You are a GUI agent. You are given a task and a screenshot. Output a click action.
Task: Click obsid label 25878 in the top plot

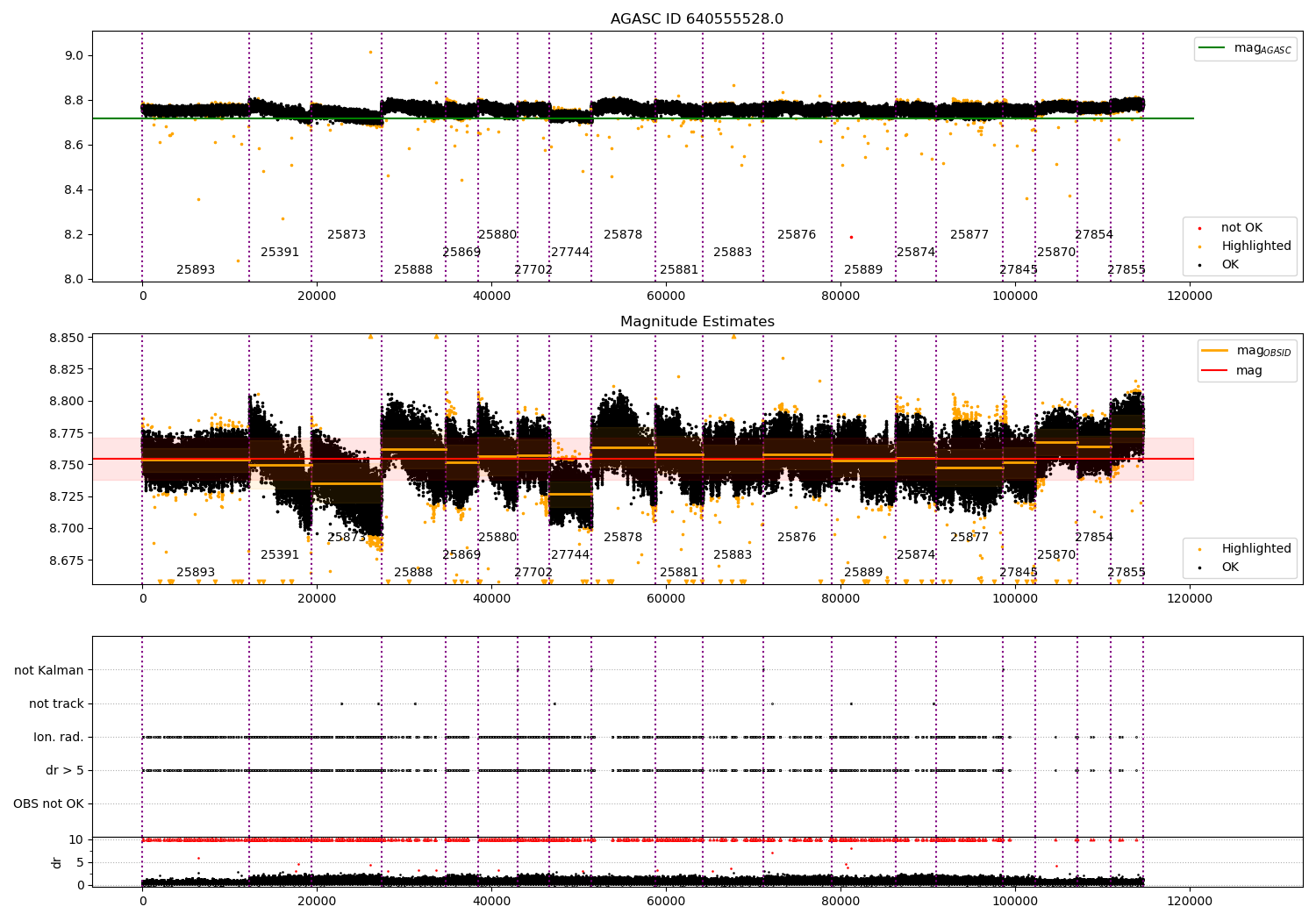click(623, 235)
